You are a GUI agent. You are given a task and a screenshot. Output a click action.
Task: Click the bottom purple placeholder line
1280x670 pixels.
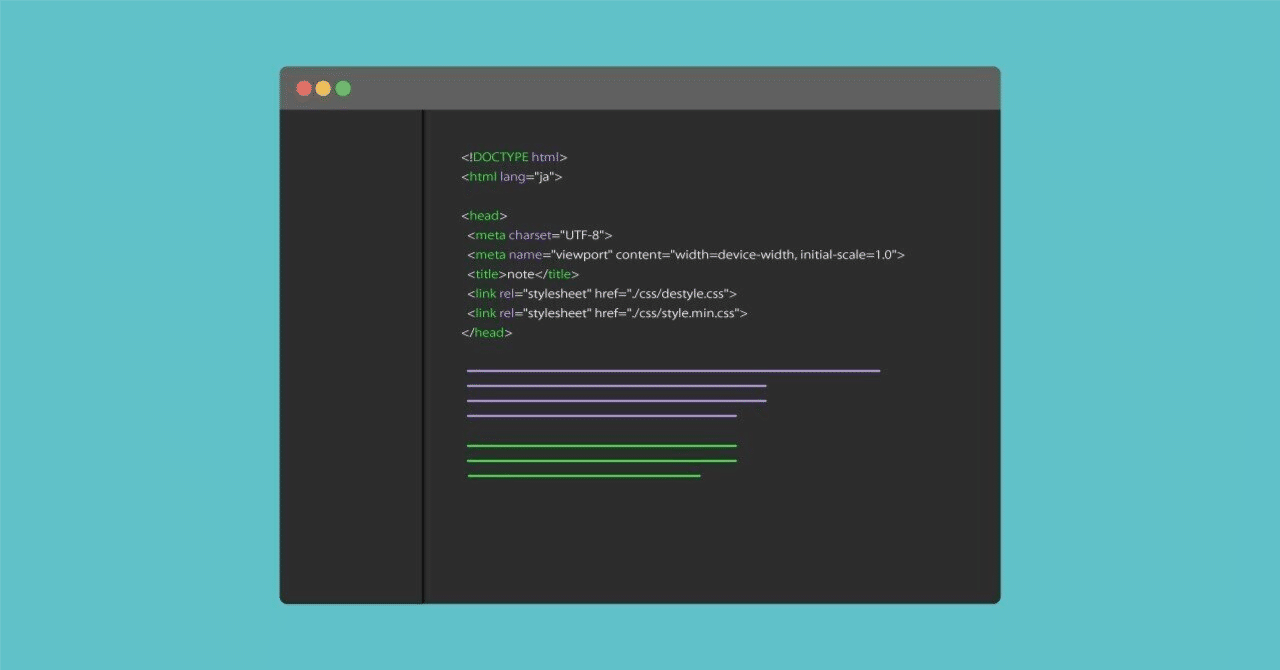[600, 416]
